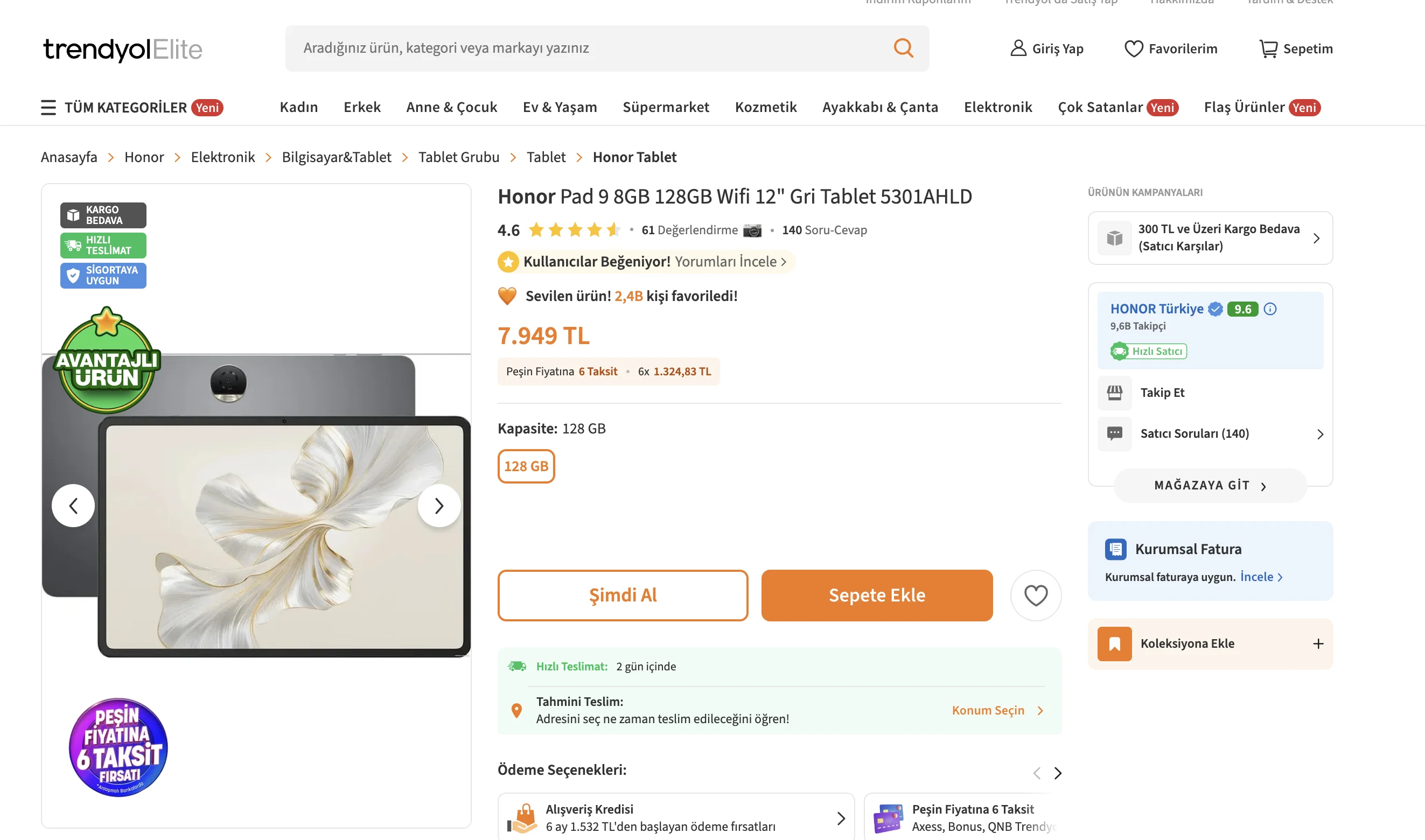This screenshot has height=840, width=1425.
Task: Add product to favorites with heart button
Action: (1036, 596)
